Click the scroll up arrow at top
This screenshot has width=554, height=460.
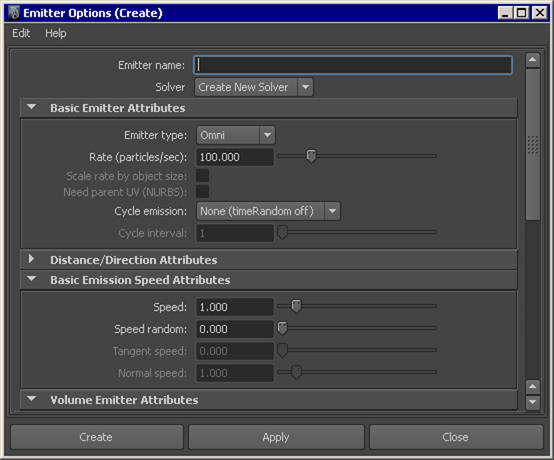(x=532, y=60)
